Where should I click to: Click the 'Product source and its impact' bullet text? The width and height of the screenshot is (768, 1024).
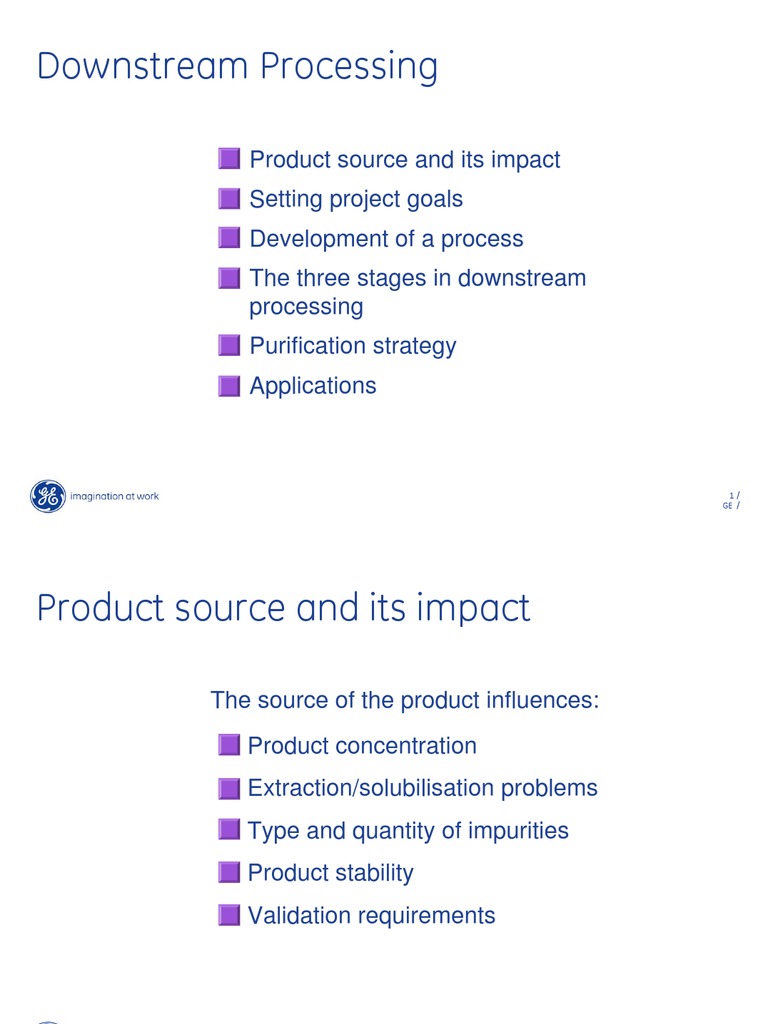404,160
